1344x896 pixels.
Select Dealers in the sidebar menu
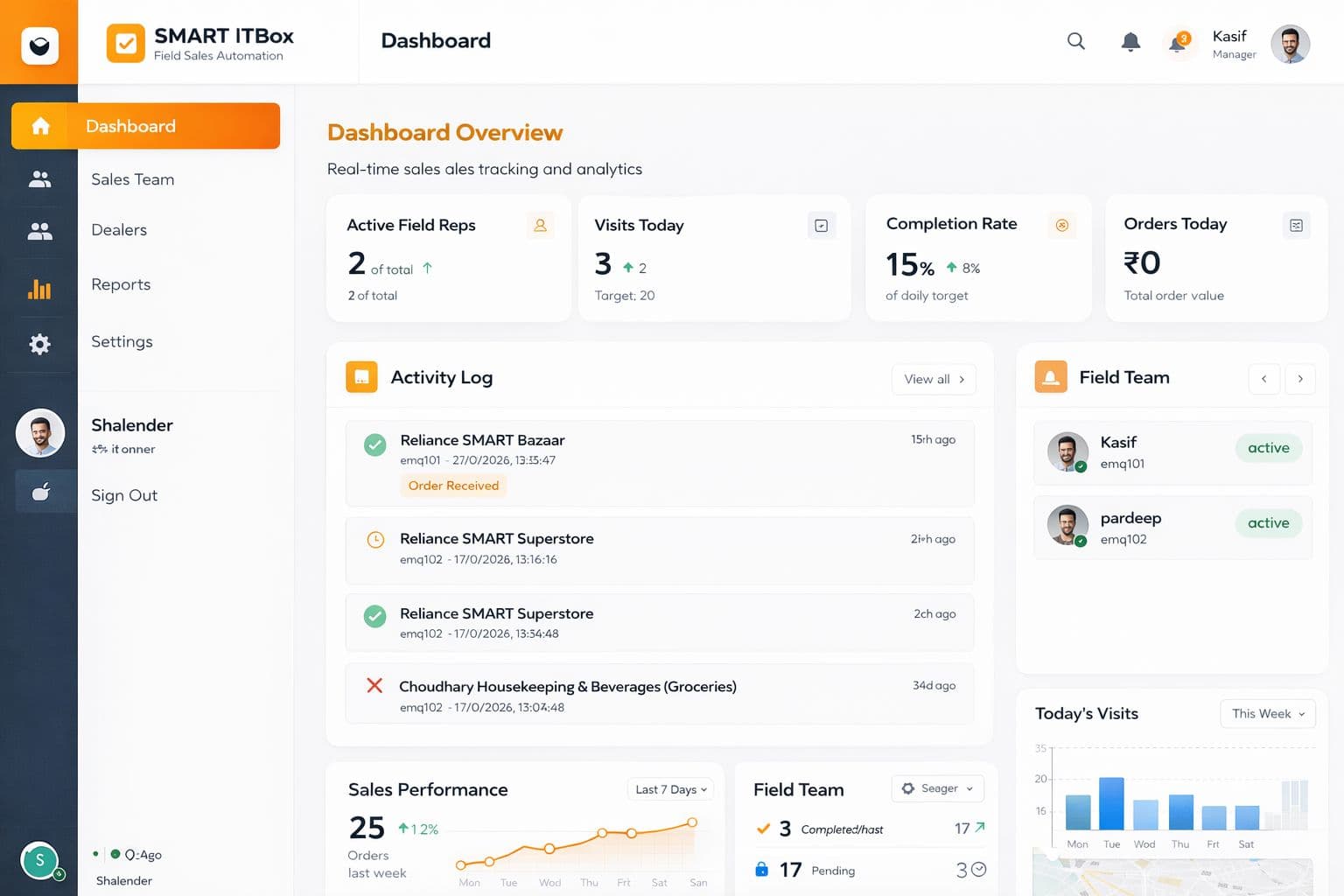pos(119,230)
